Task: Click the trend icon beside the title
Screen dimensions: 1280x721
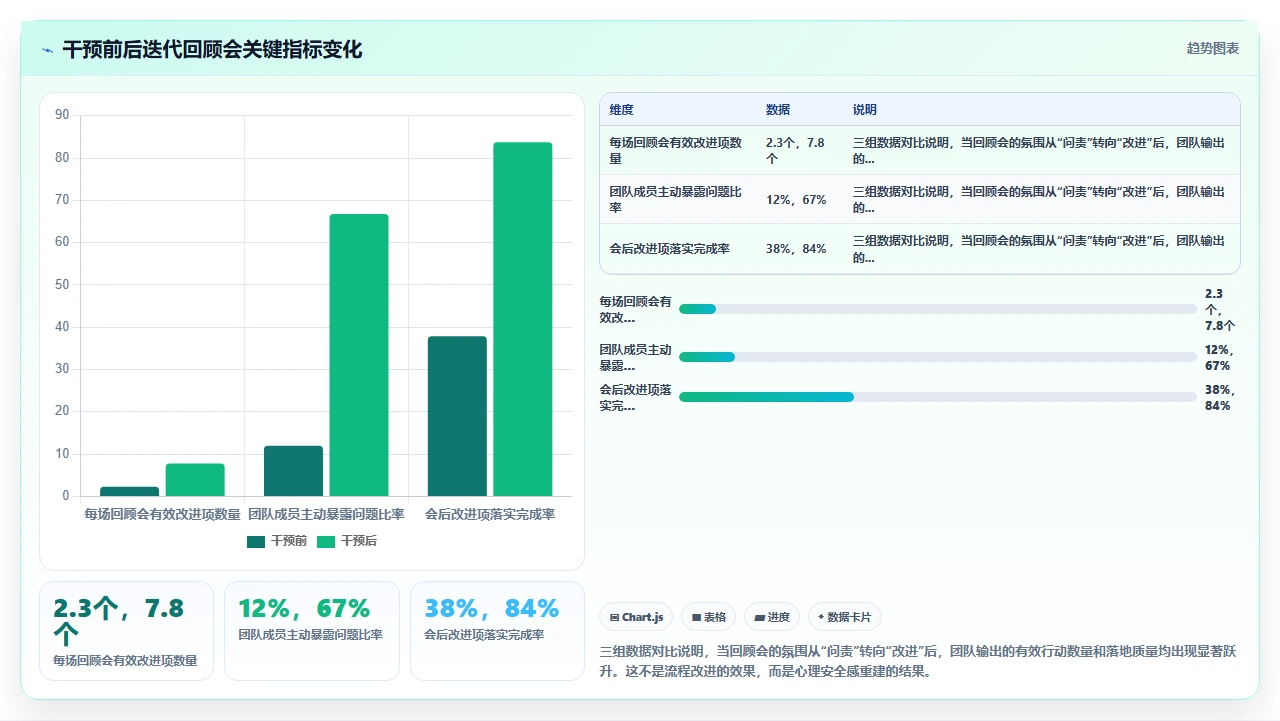Action: tap(48, 50)
